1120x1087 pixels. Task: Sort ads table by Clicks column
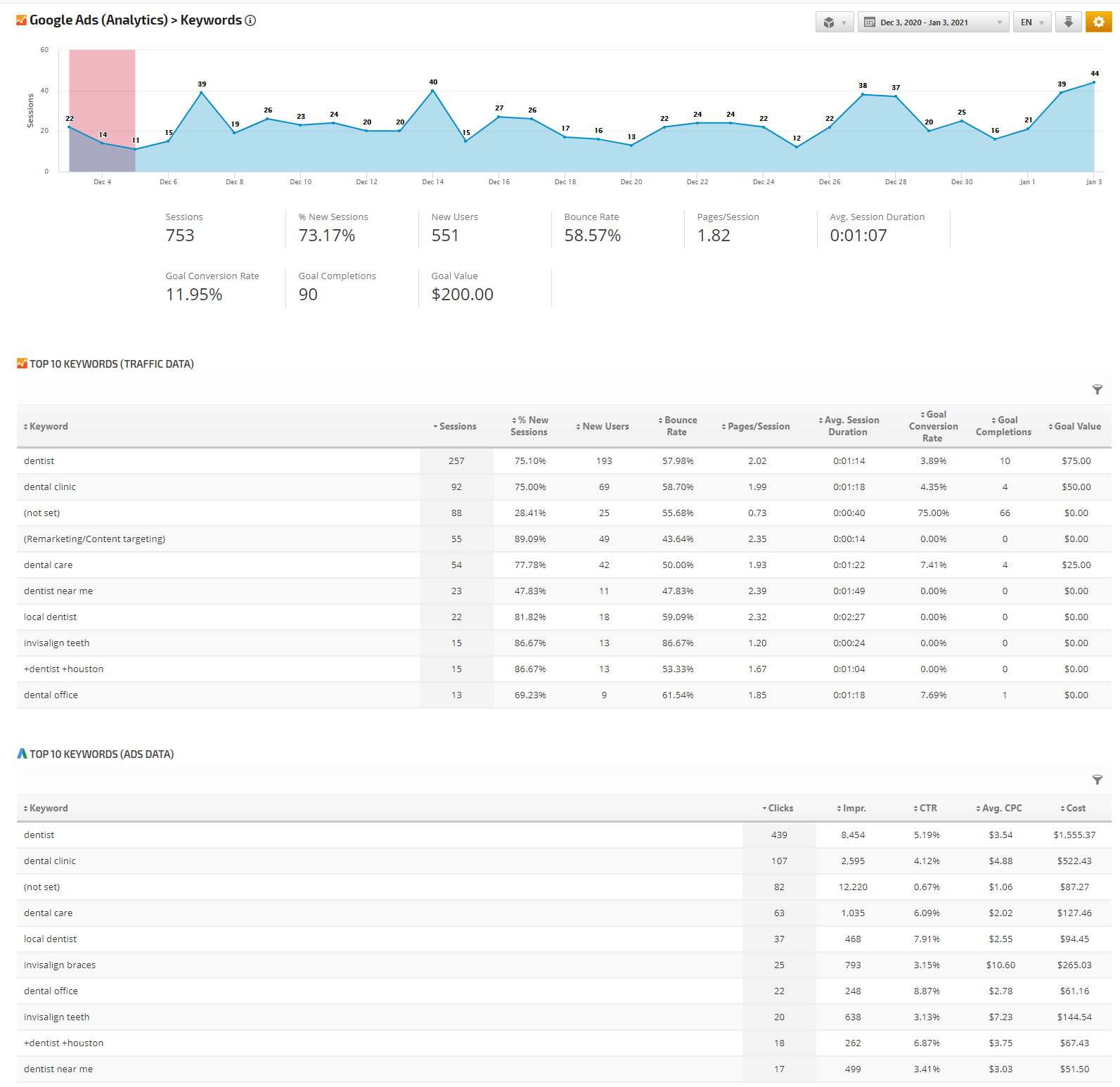click(x=779, y=808)
